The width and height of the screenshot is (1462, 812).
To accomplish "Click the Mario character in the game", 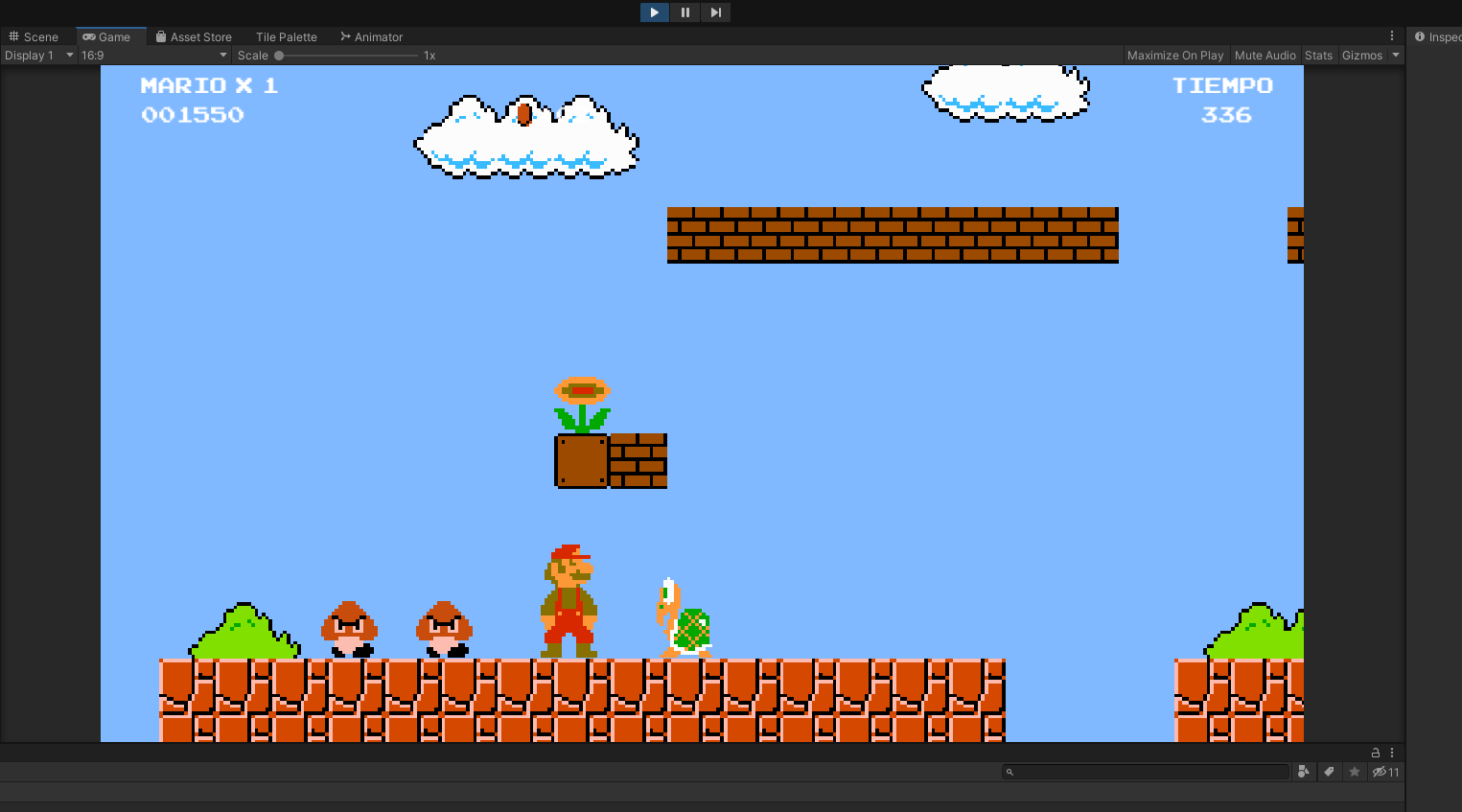I will (x=569, y=601).
